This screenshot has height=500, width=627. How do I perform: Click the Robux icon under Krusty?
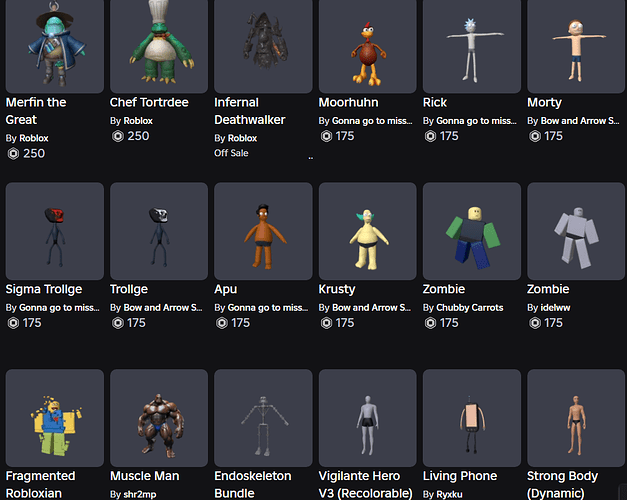coord(326,323)
